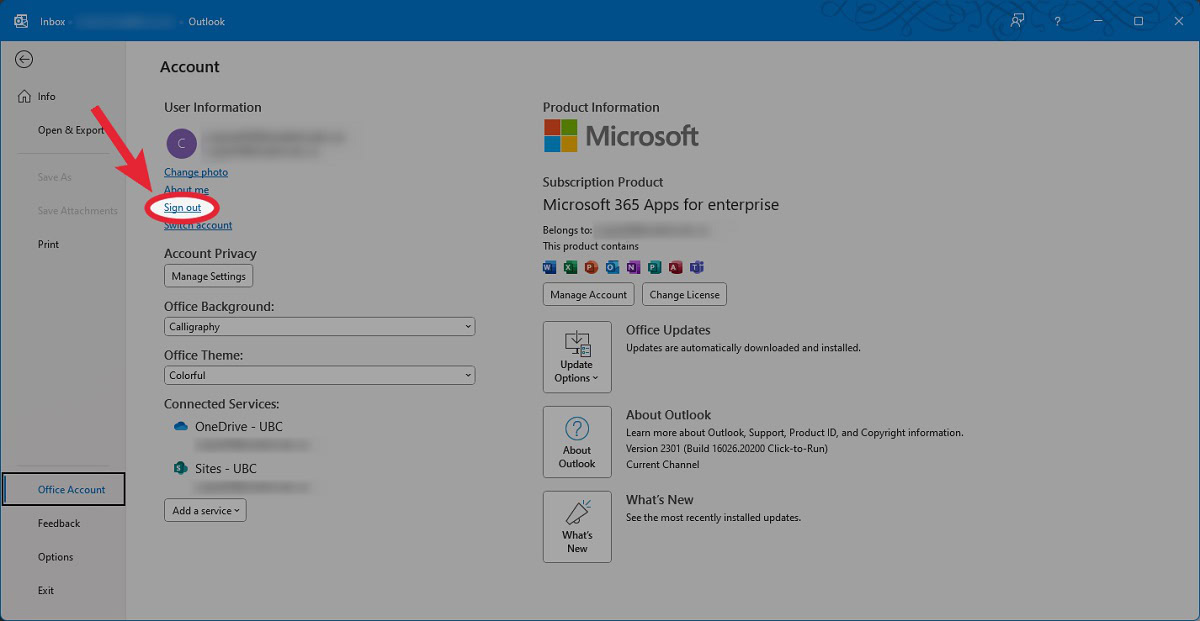
Task: Click the OneDrive cloud icon
Action: (181, 426)
